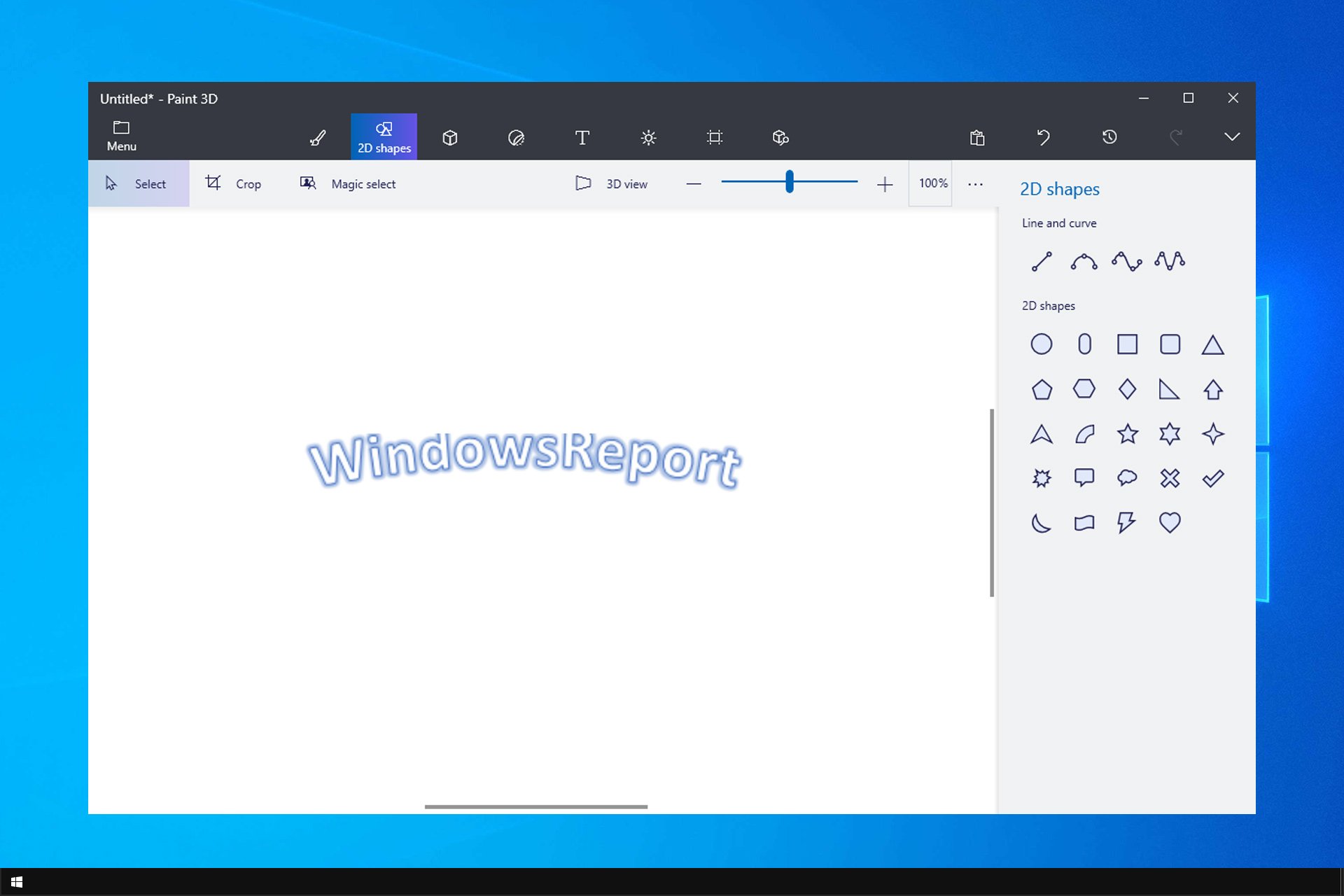Screen dimensions: 1344x896
Task: Click the Crop button
Action: (x=233, y=183)
